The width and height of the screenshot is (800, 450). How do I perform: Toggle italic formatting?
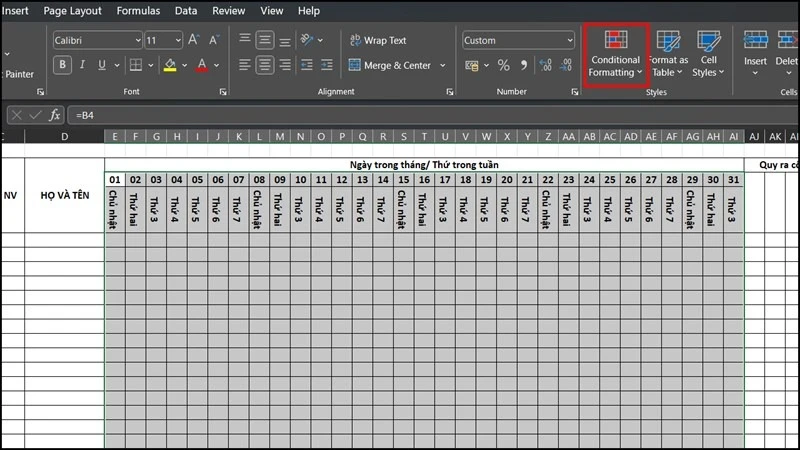coord(82,65)
